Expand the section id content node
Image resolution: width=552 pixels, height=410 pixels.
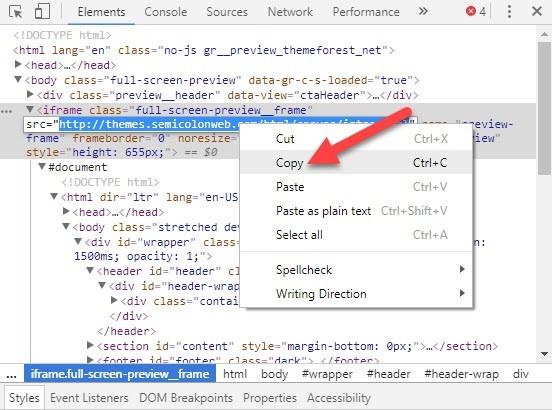90,345
